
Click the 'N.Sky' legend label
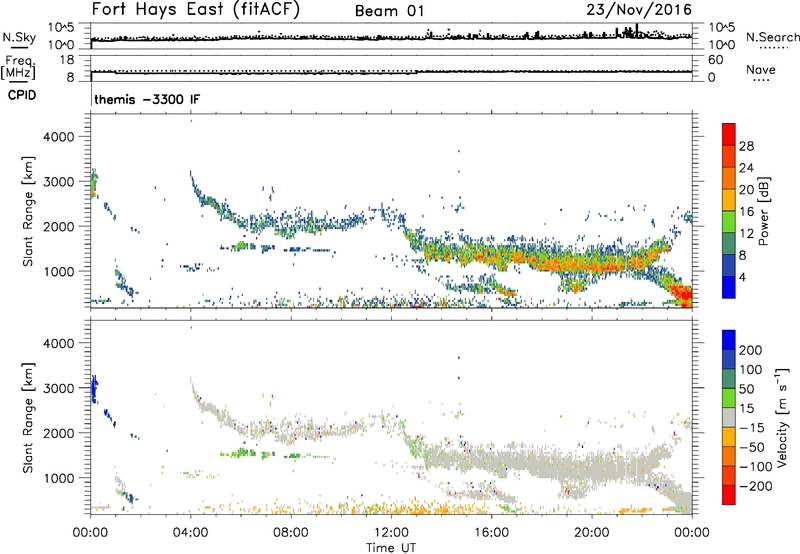pos(19,37)
